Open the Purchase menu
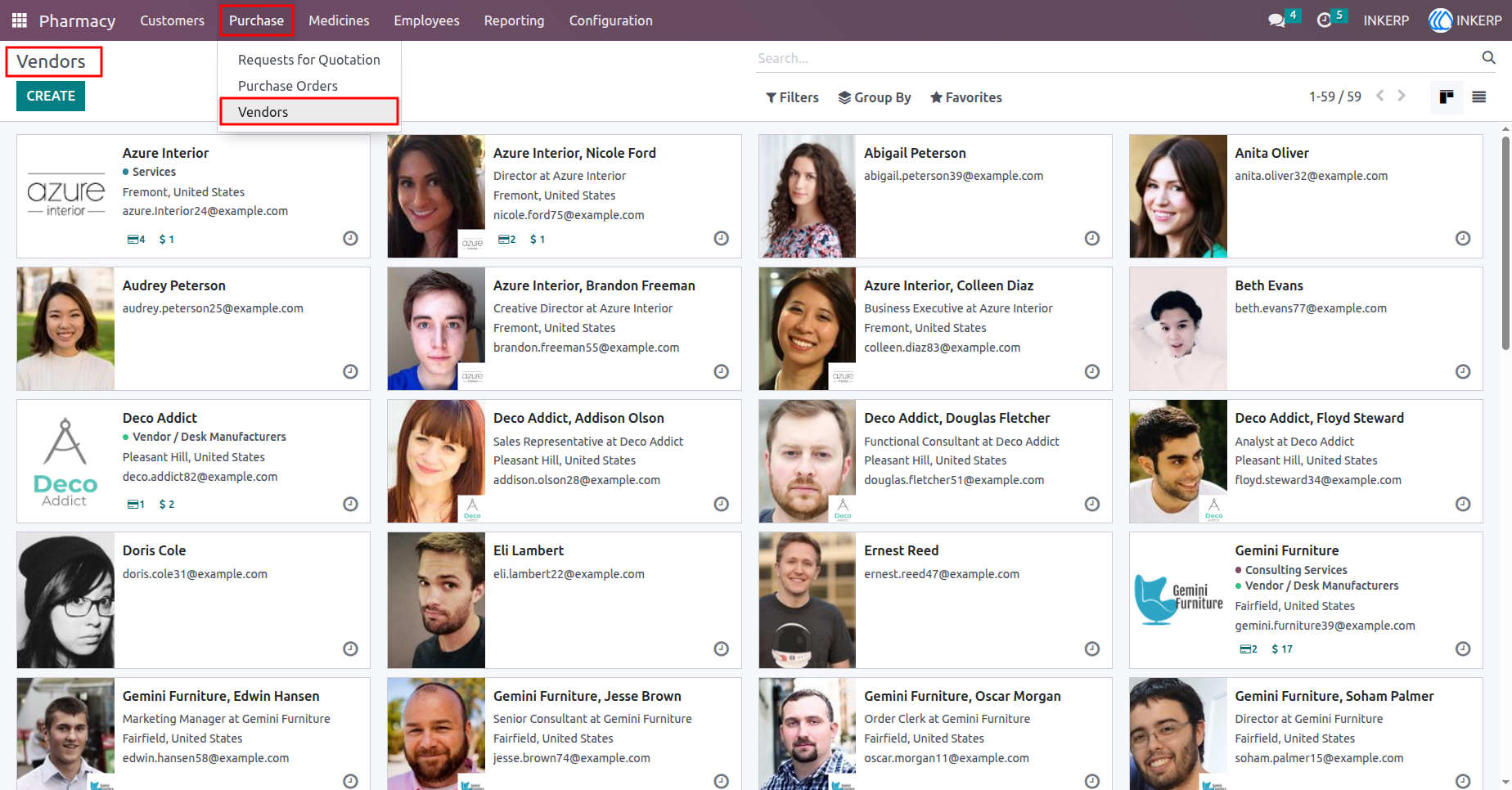The width and height of the screenshot is (1512, 790). tap(256, 20)
